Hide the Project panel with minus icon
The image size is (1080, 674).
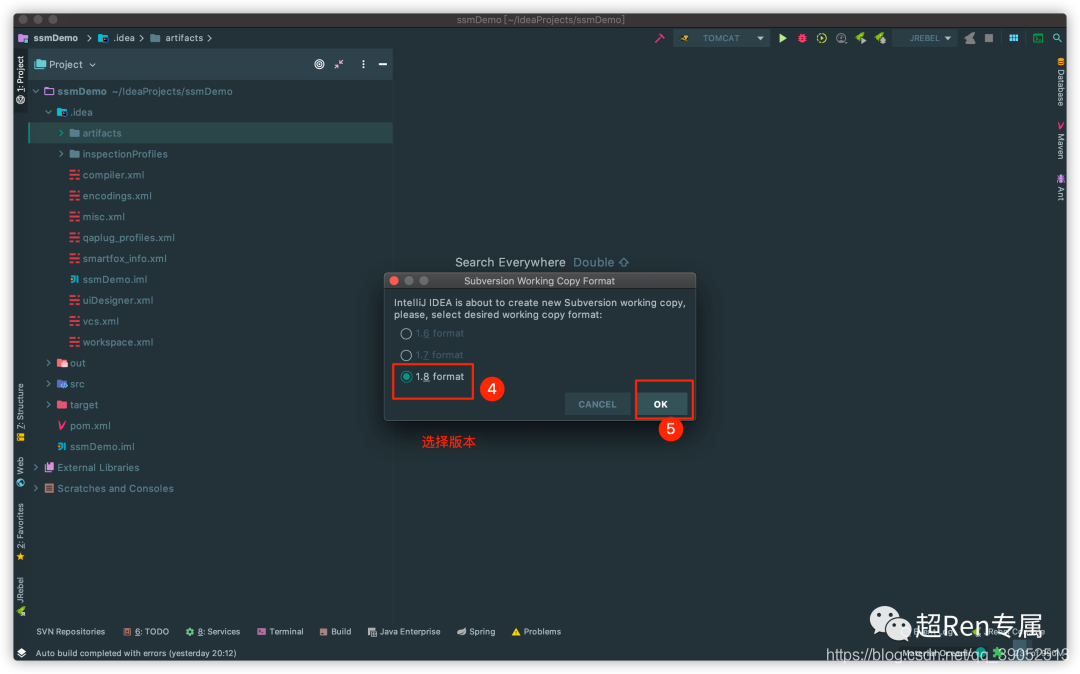point(383,65)
